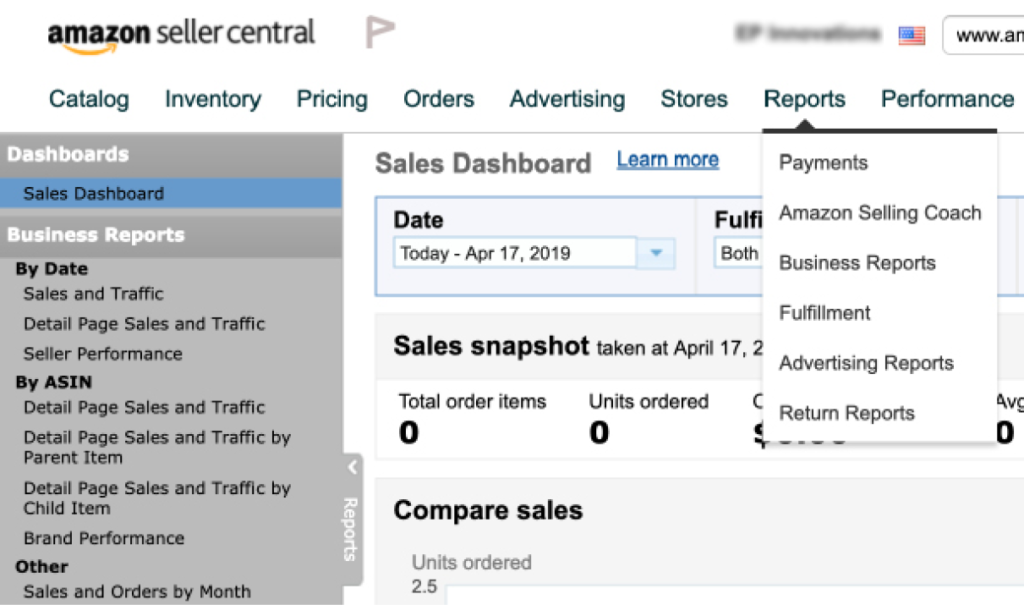
Task: Open the Advertising menu
Action: click(x=567, y=99)
